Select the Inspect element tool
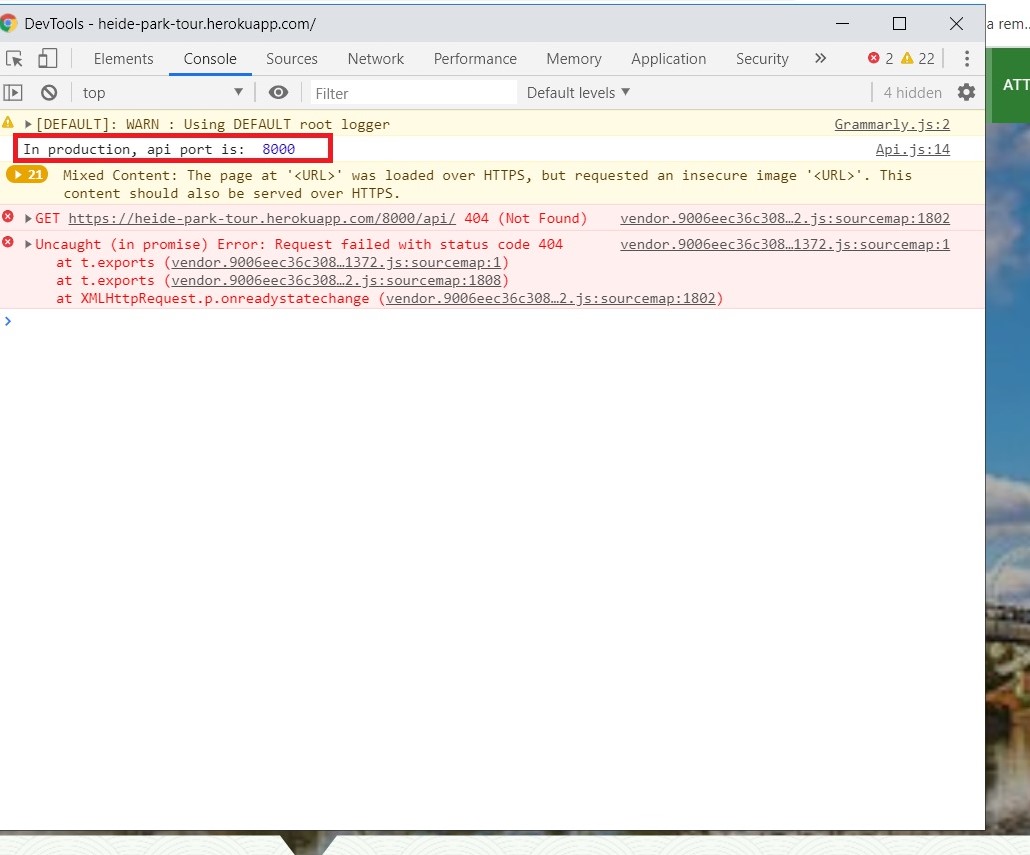This screenshot has height=855, width=1030. pyautogui.click(x=14, y=58)
